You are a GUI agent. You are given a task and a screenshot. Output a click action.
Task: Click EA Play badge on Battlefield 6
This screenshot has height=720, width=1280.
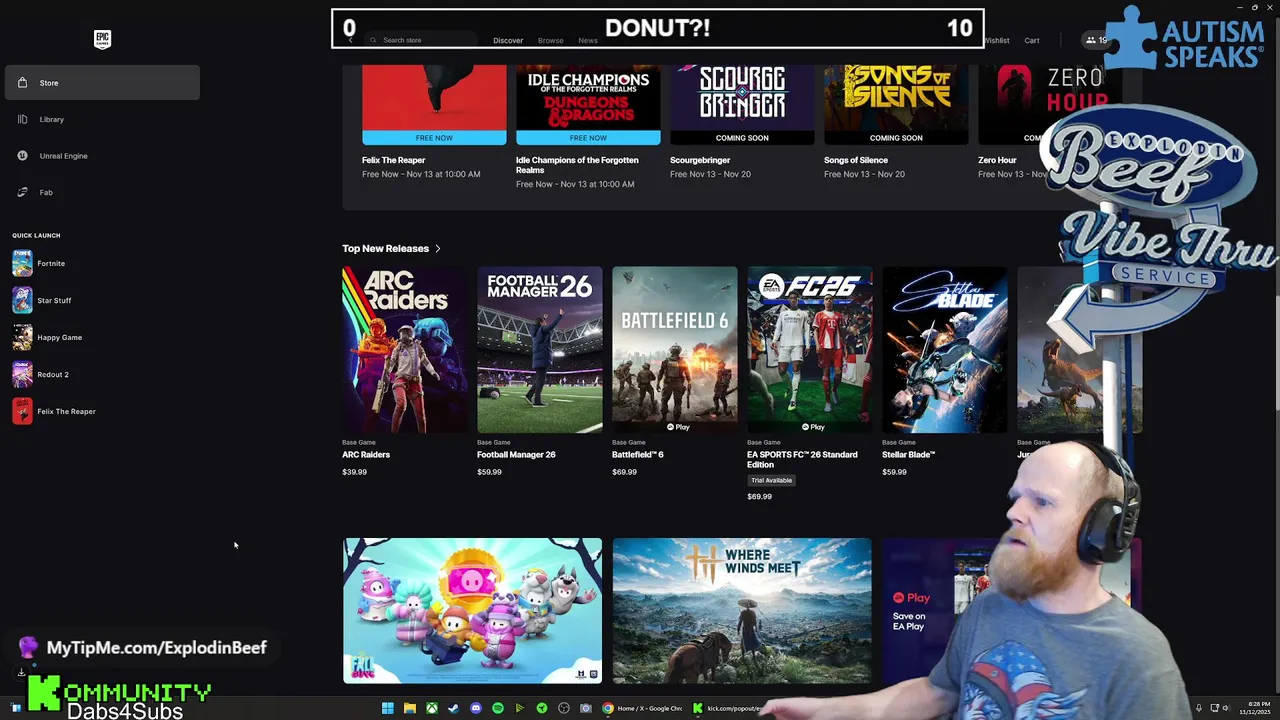pyautogui.click(x=679, y=427)
